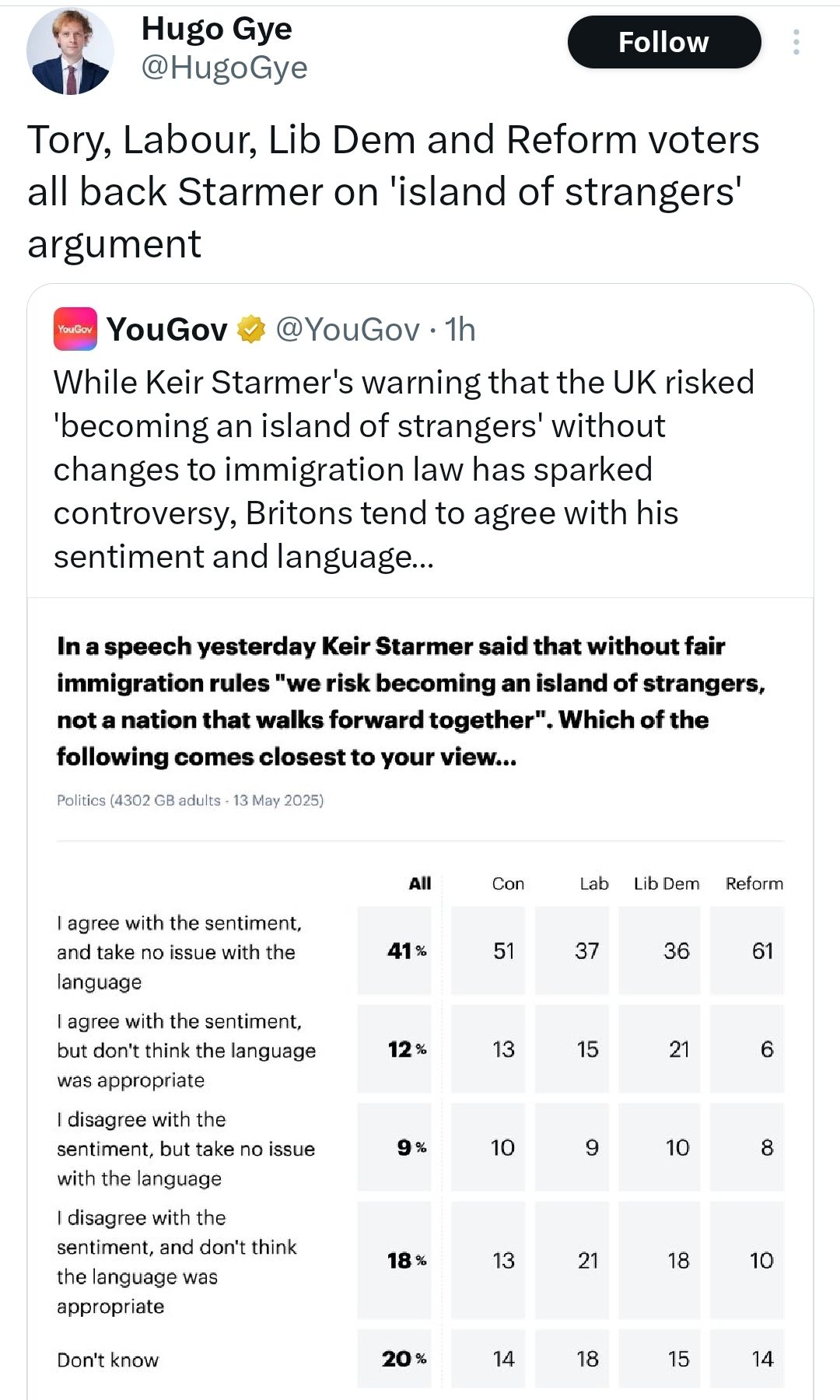Click YouGov's gold verified badge
This screenshot has height=1400, width=840.
point(250,330)
